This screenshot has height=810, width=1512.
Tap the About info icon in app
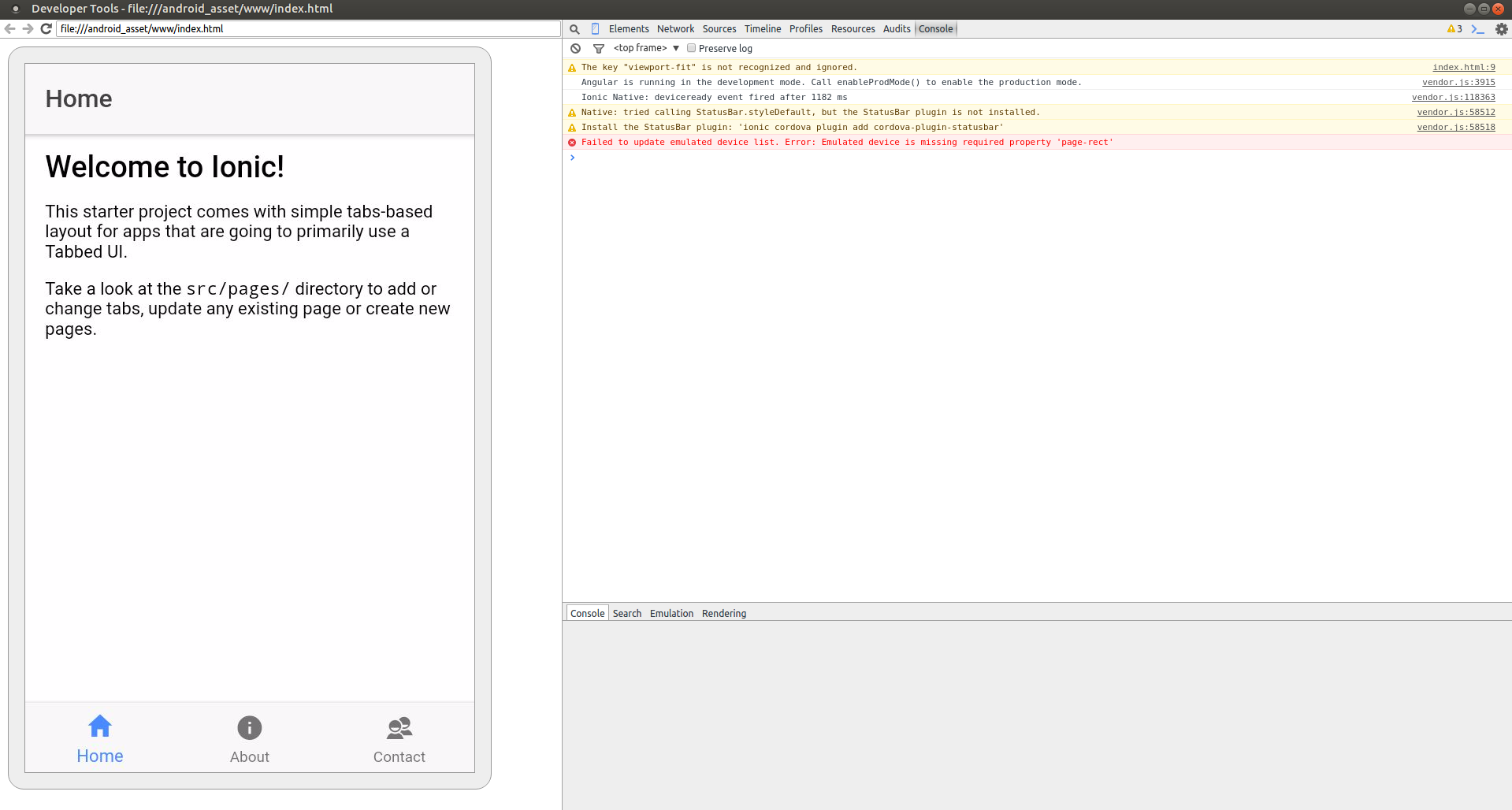pos(250,727)
